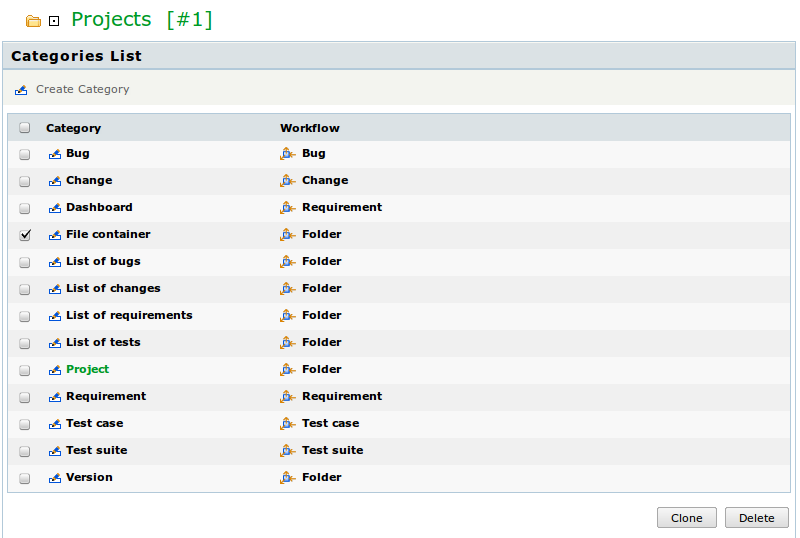This screenshot has width=800, height=538.
Task: Click the orange folder icon near Projects
Action: pyautogui.click(x=34, y=21)
